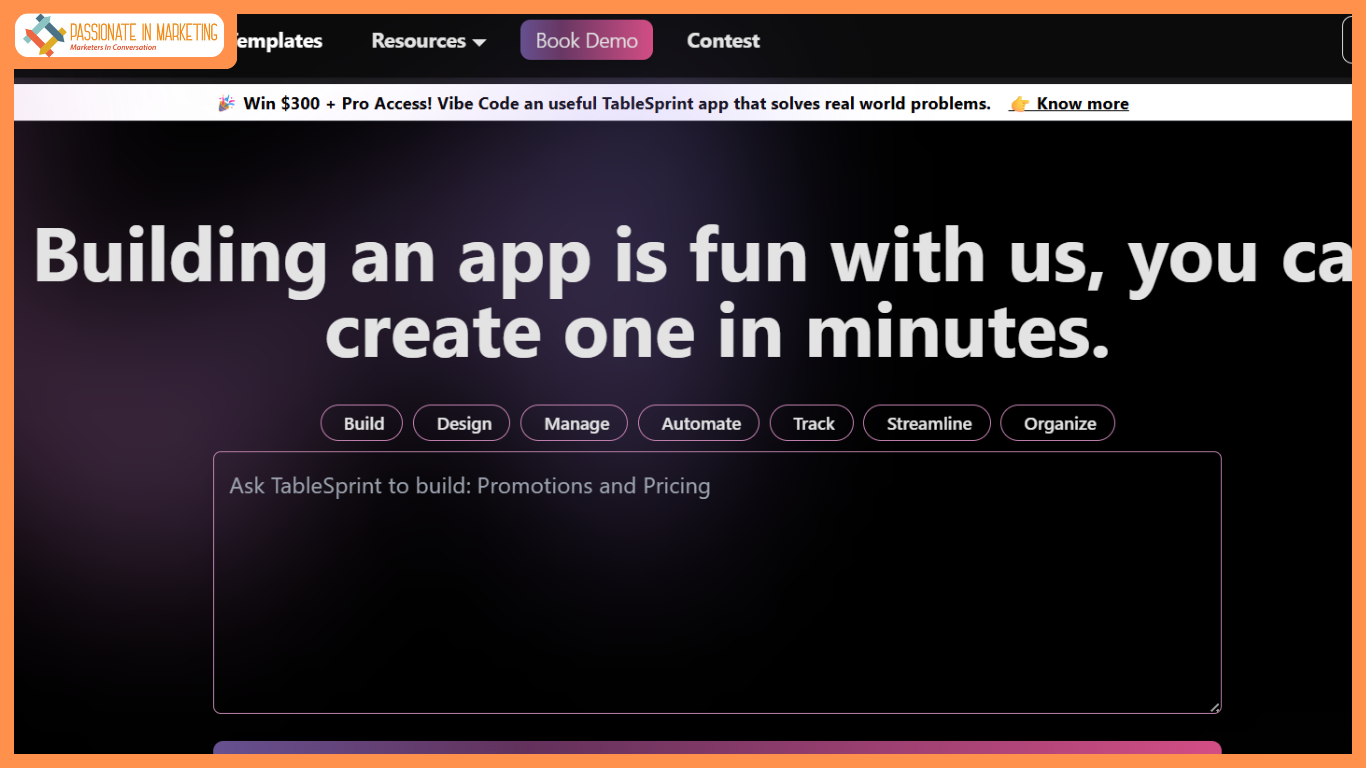Image resolution: width=1366 pixels, height=768 pixels.
Task: Follow the Know more link
Action: pos(1082,104)
